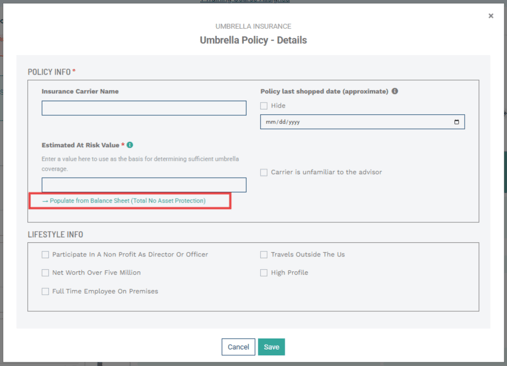The image size is (507, 366).
Task: Click the mm/dd/yyyy date input
Action: [362, 122]
